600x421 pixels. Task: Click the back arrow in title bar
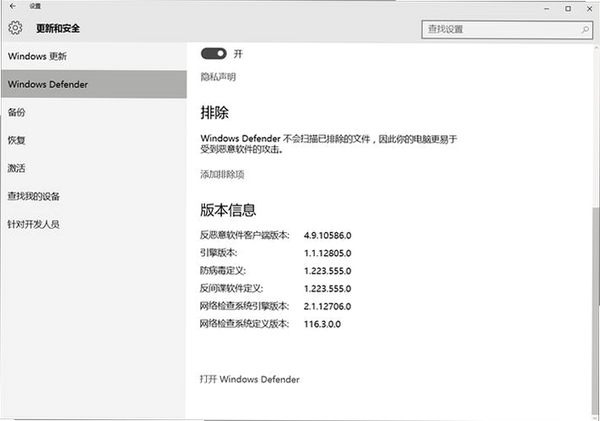pyautogui.click(x=13, y=6)
